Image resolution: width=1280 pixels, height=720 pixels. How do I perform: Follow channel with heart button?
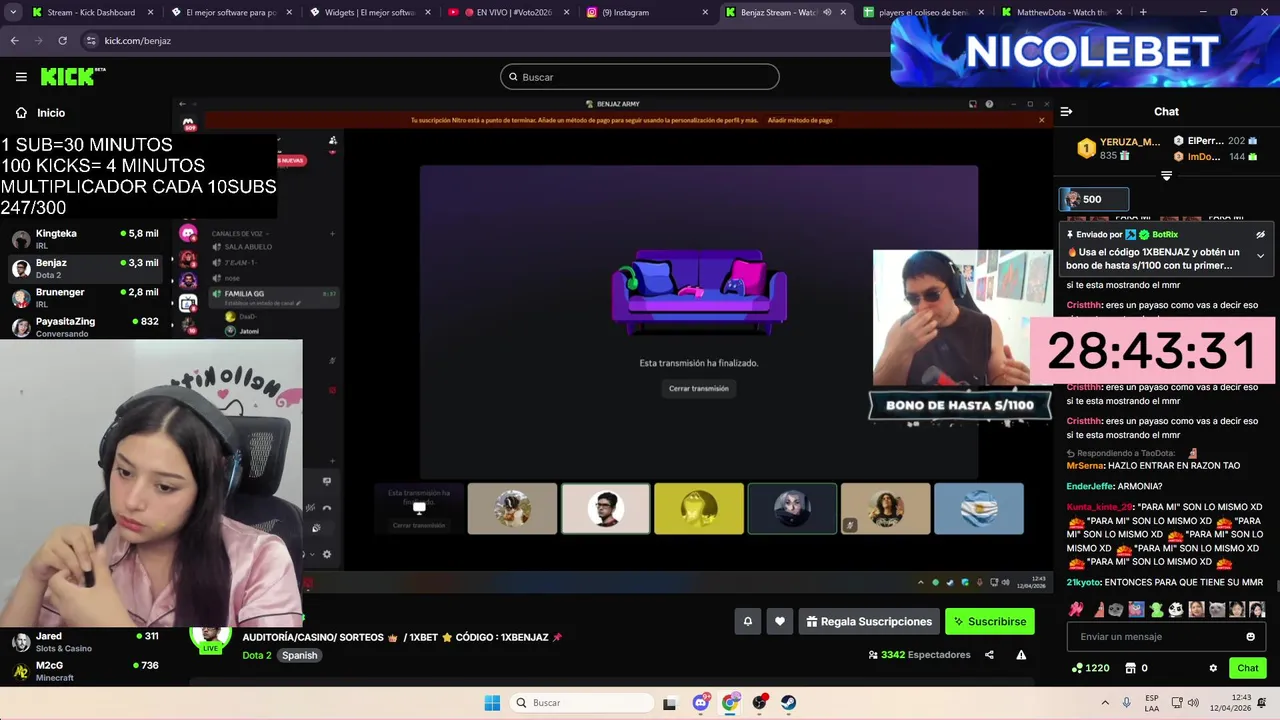[x=780, y=622]
